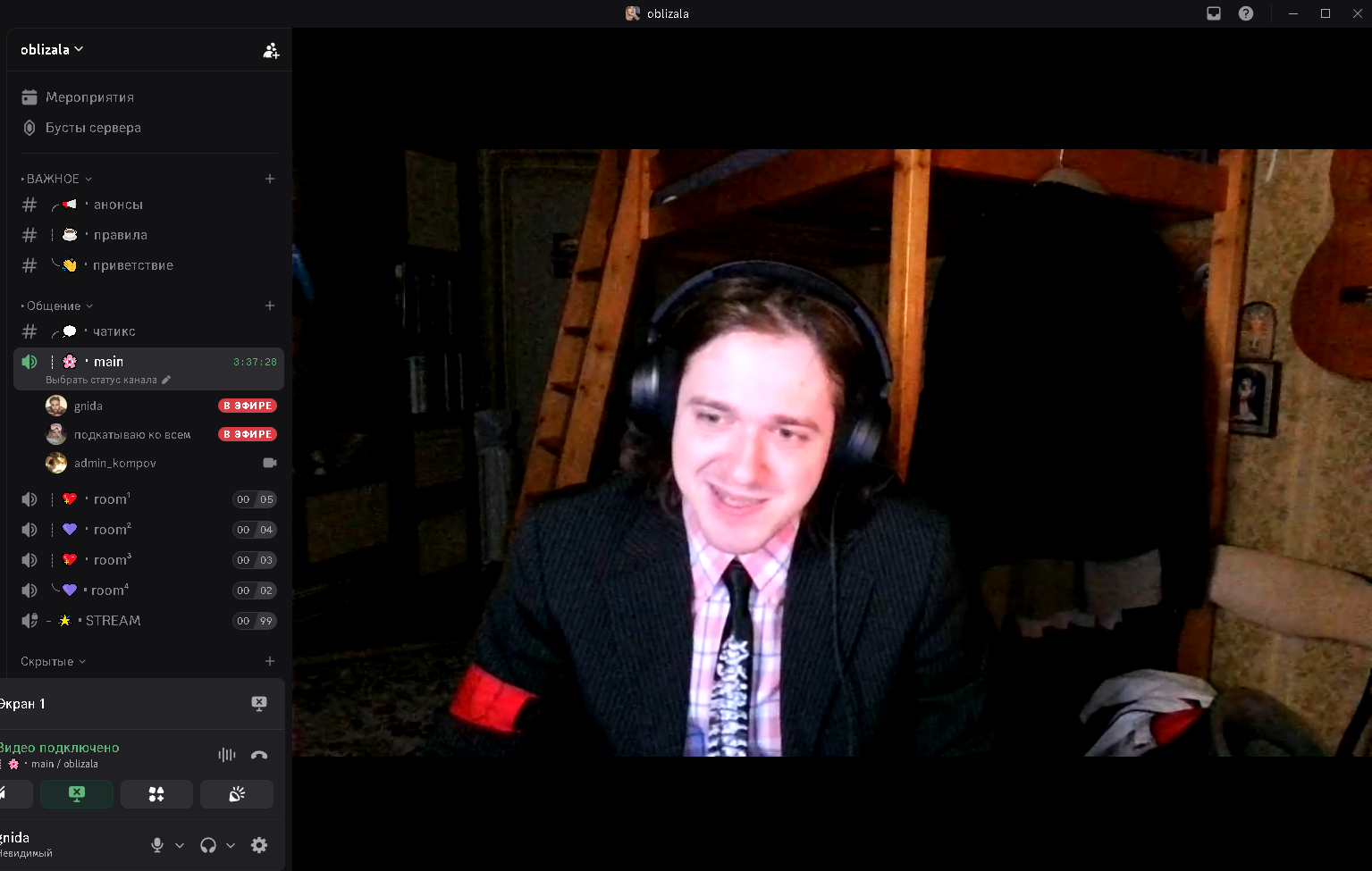This screenshot has height=871, width=1372.
Task: Collapse the ВАЖНОЕ category
Action: (x=57, y=179)
